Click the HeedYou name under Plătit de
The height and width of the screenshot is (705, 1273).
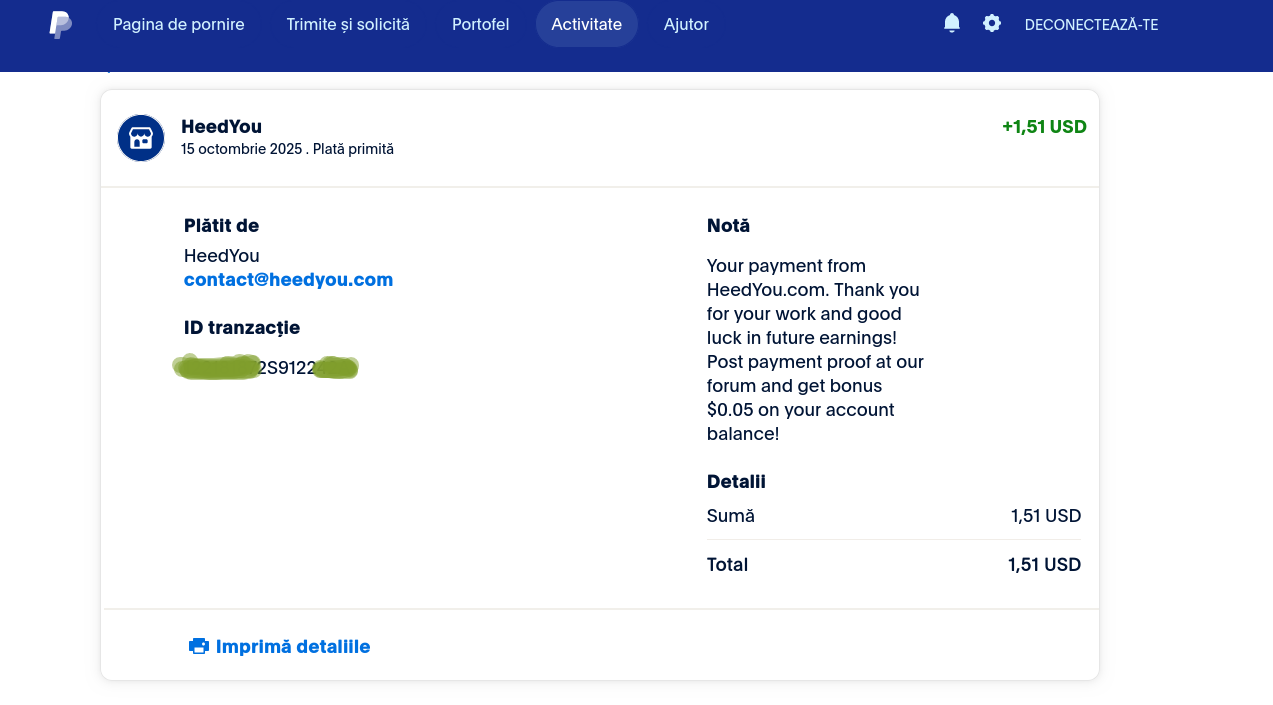pyautogui.click(x=221, y=256)
